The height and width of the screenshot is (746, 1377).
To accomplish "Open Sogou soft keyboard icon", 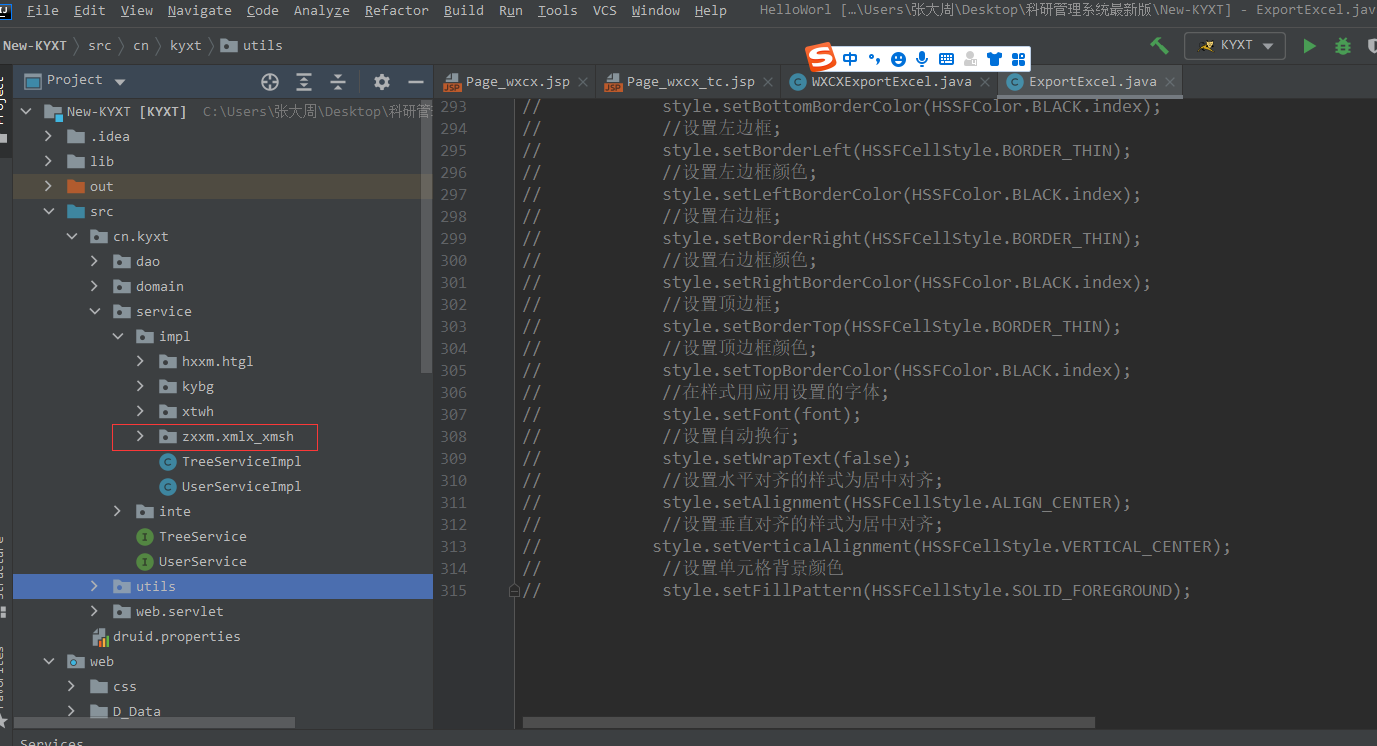I will coord(946,59).
